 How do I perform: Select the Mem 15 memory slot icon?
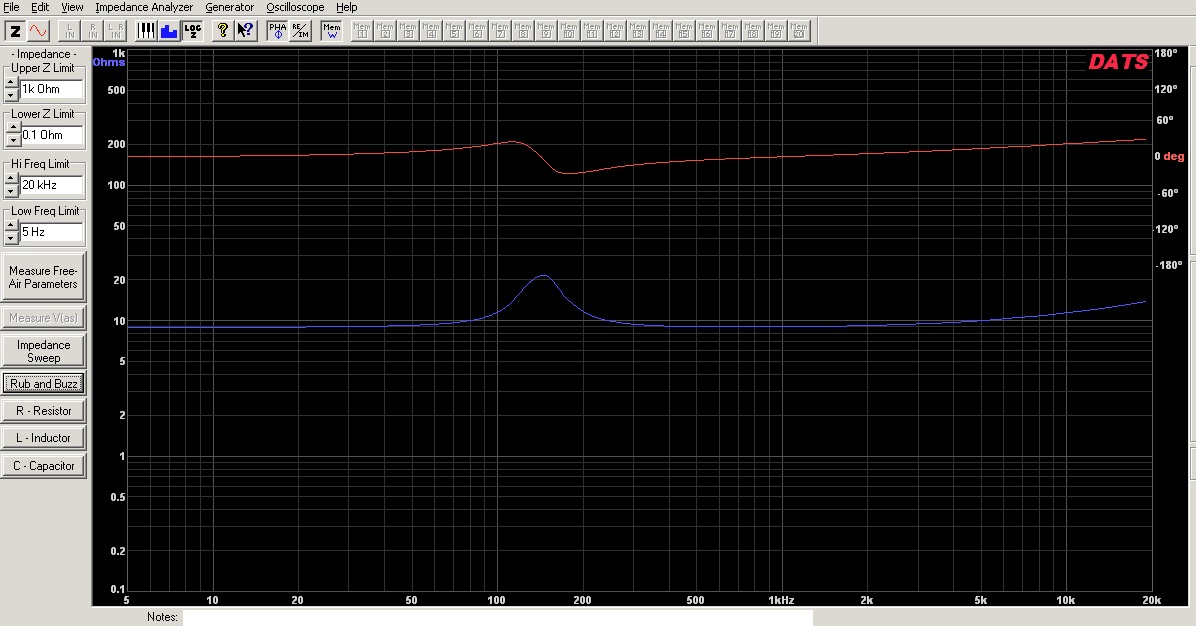[x=683, y=31]
